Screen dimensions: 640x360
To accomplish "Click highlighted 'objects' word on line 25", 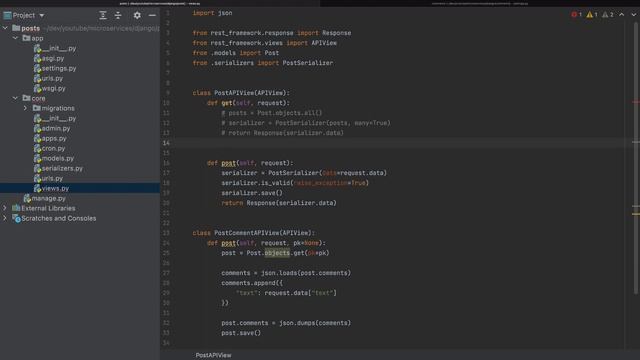I will pos(277,253).
